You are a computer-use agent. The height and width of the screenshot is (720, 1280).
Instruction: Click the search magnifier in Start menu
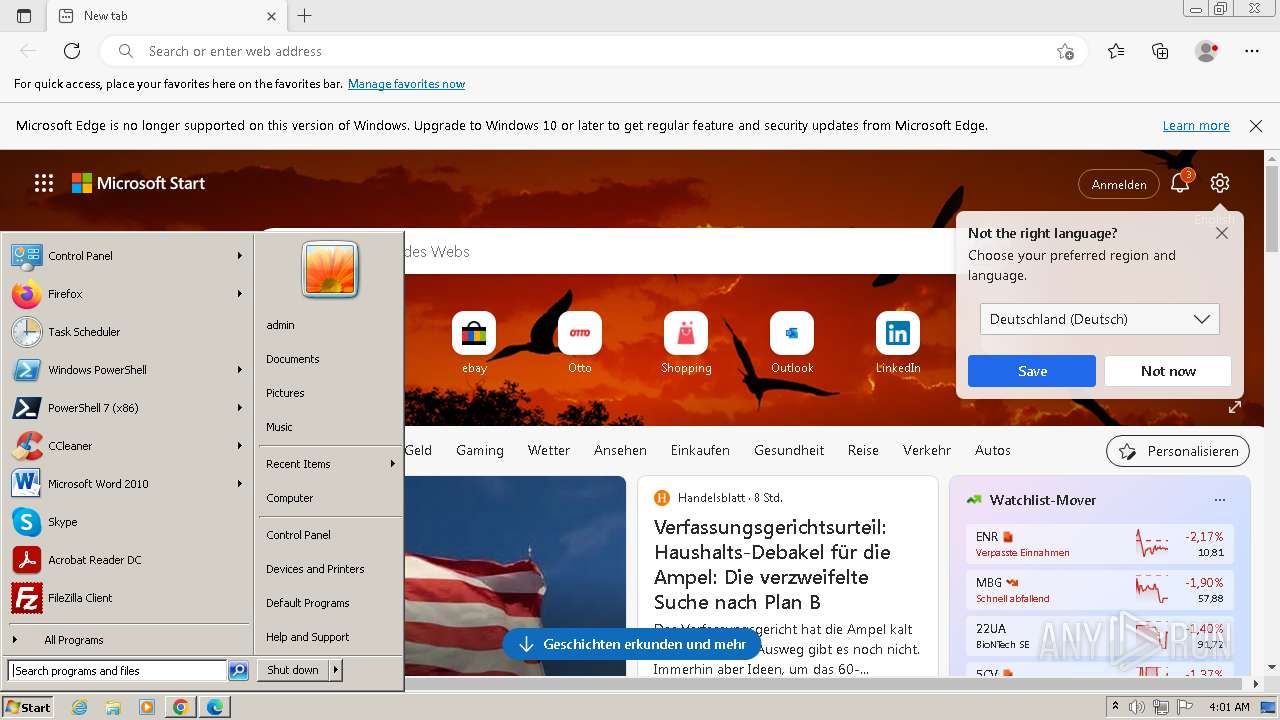[x=238, y=671]
